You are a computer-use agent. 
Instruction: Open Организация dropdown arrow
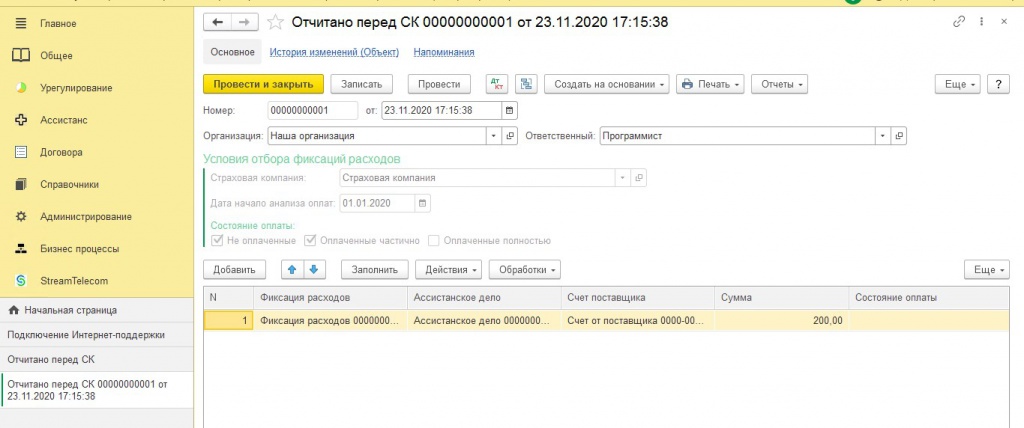494,136
